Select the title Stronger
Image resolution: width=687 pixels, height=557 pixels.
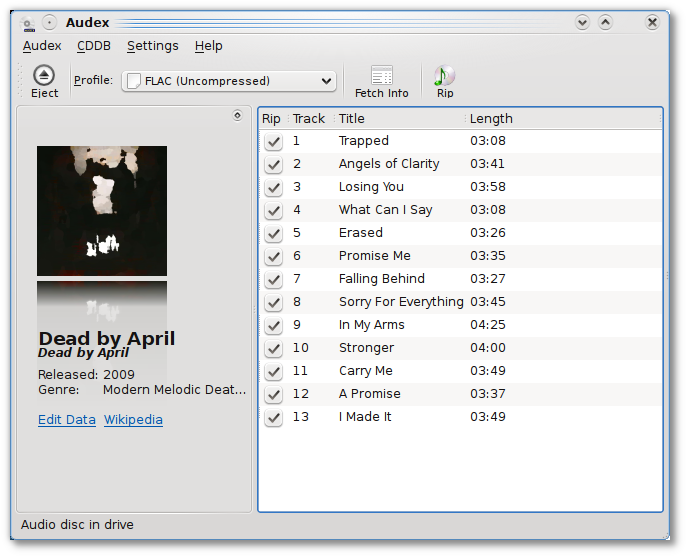click(366, 348)
